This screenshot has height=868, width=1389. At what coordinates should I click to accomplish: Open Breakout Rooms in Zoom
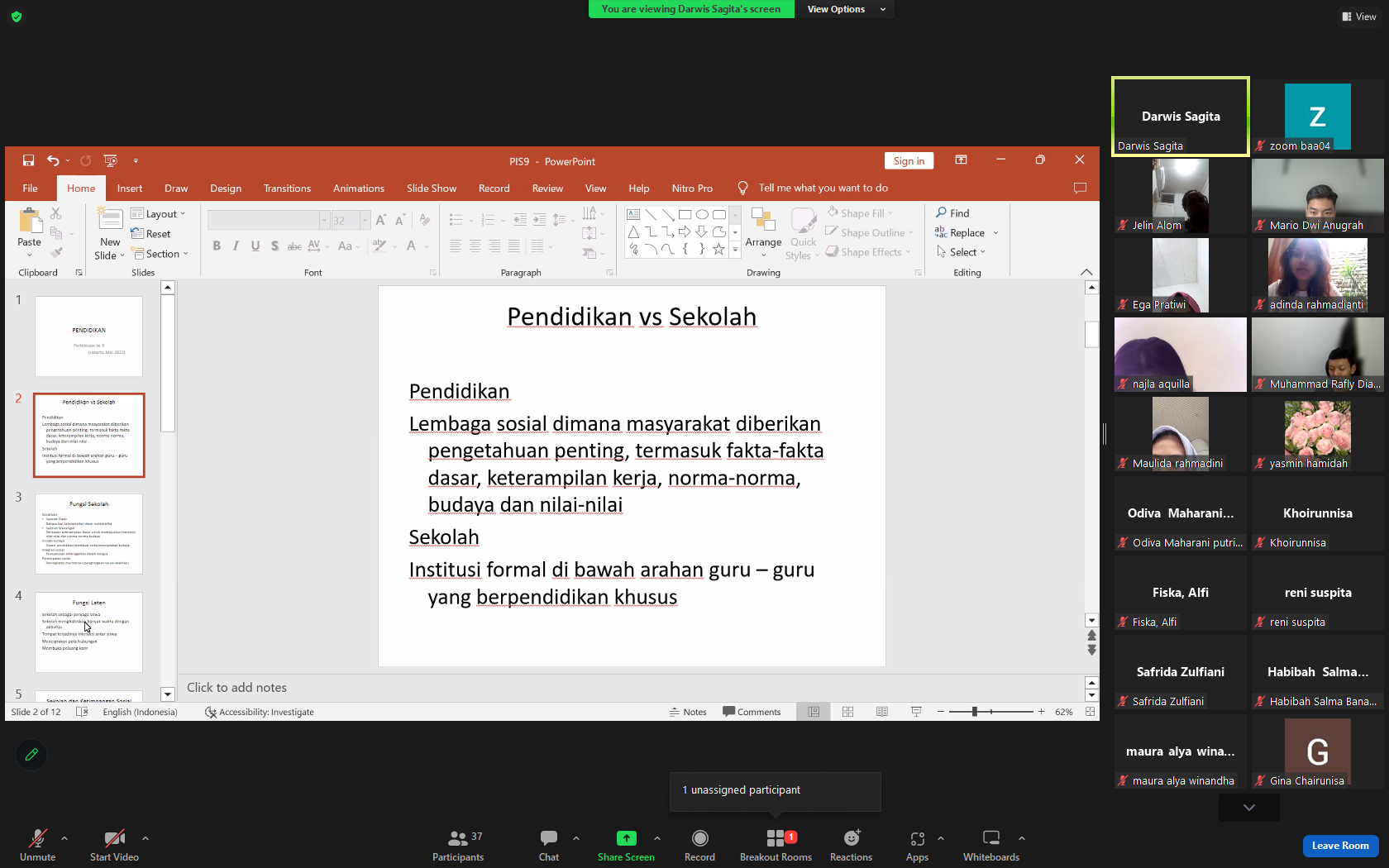coord(776,846)
